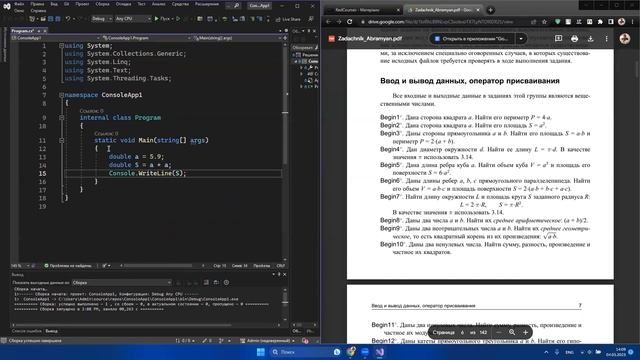Click green shield extension icon

[558, 22]
